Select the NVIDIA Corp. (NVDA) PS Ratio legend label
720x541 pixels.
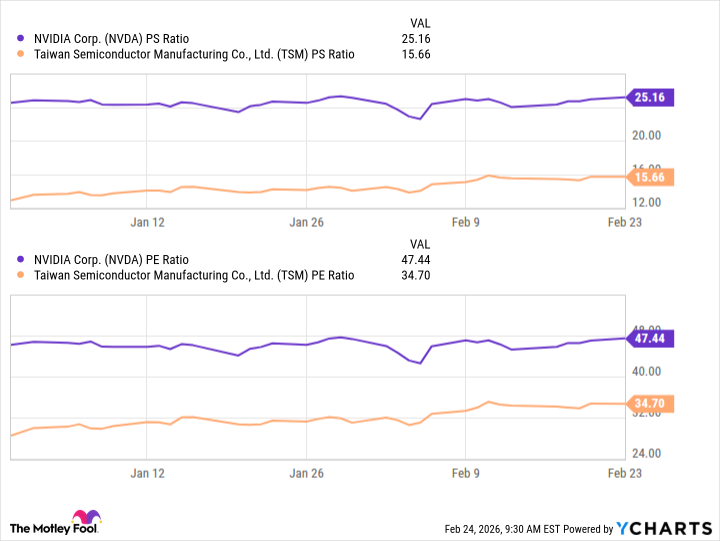tap(125, 39)
